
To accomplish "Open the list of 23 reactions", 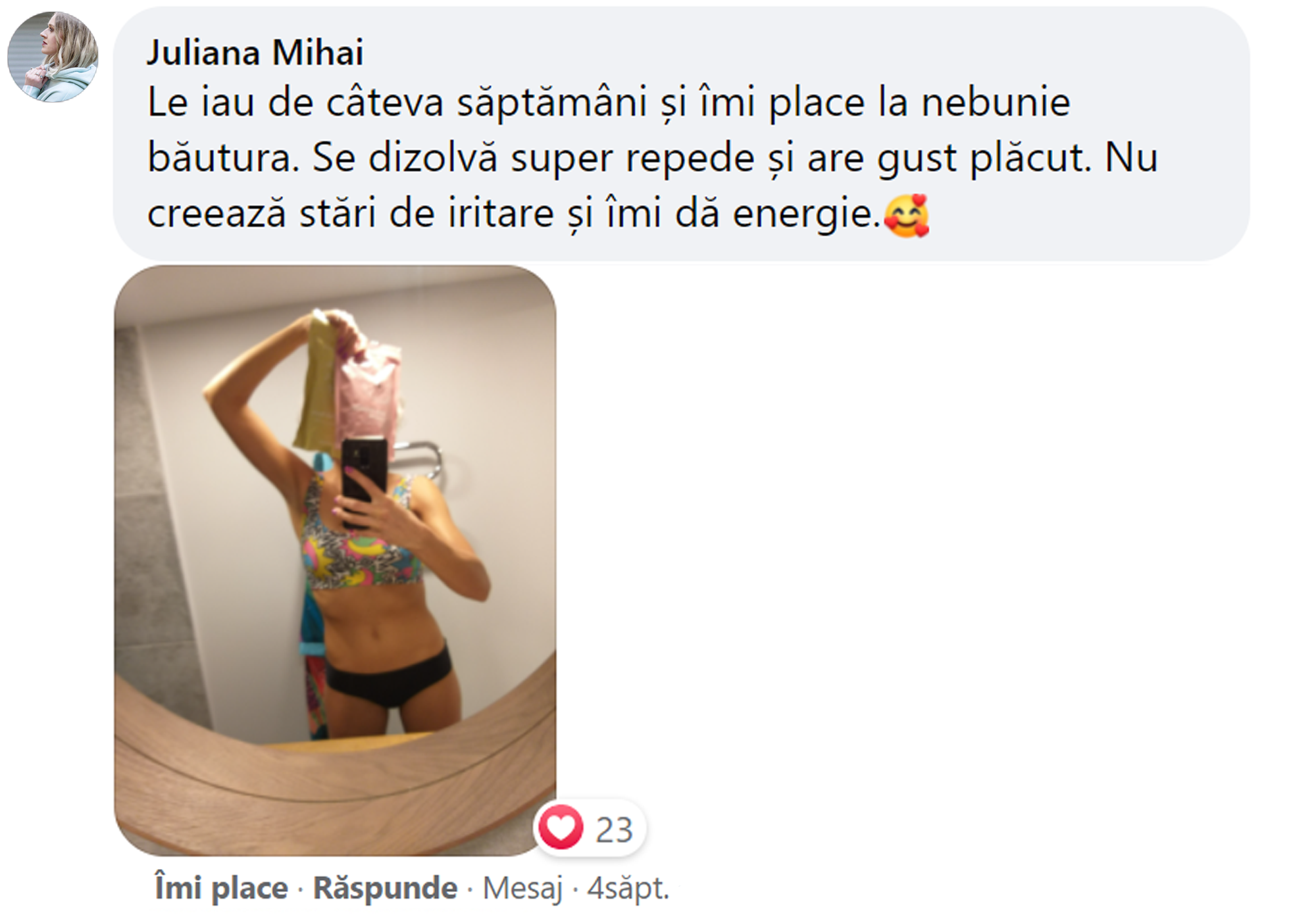I will (590, 828).
